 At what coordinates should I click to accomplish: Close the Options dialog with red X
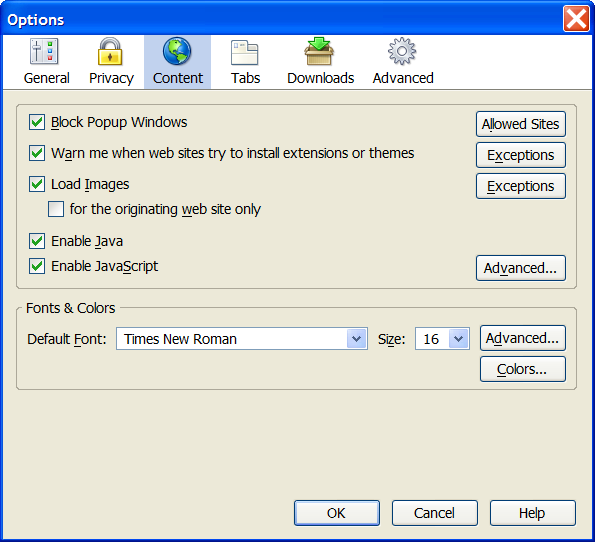pos(576,19)
